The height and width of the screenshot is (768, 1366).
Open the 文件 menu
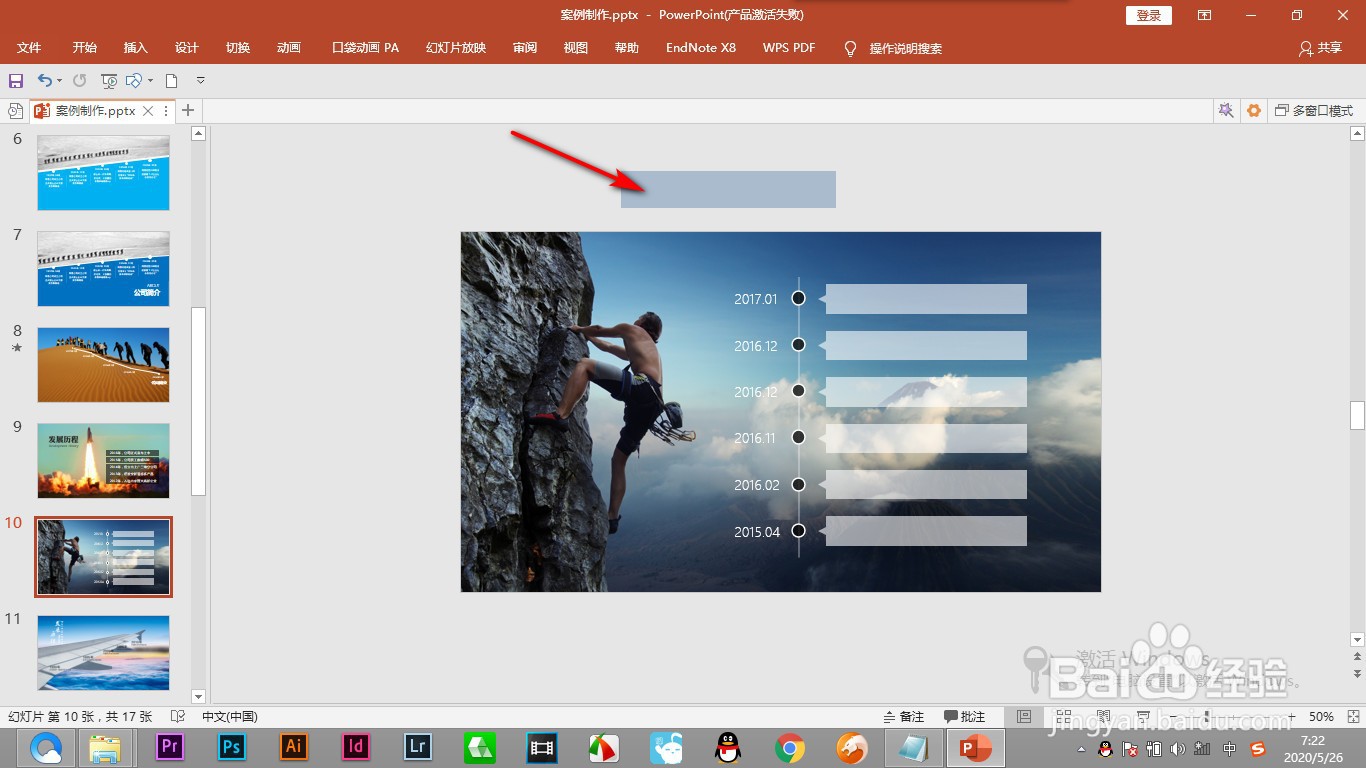pyautogui.click(x=29, y=48)
